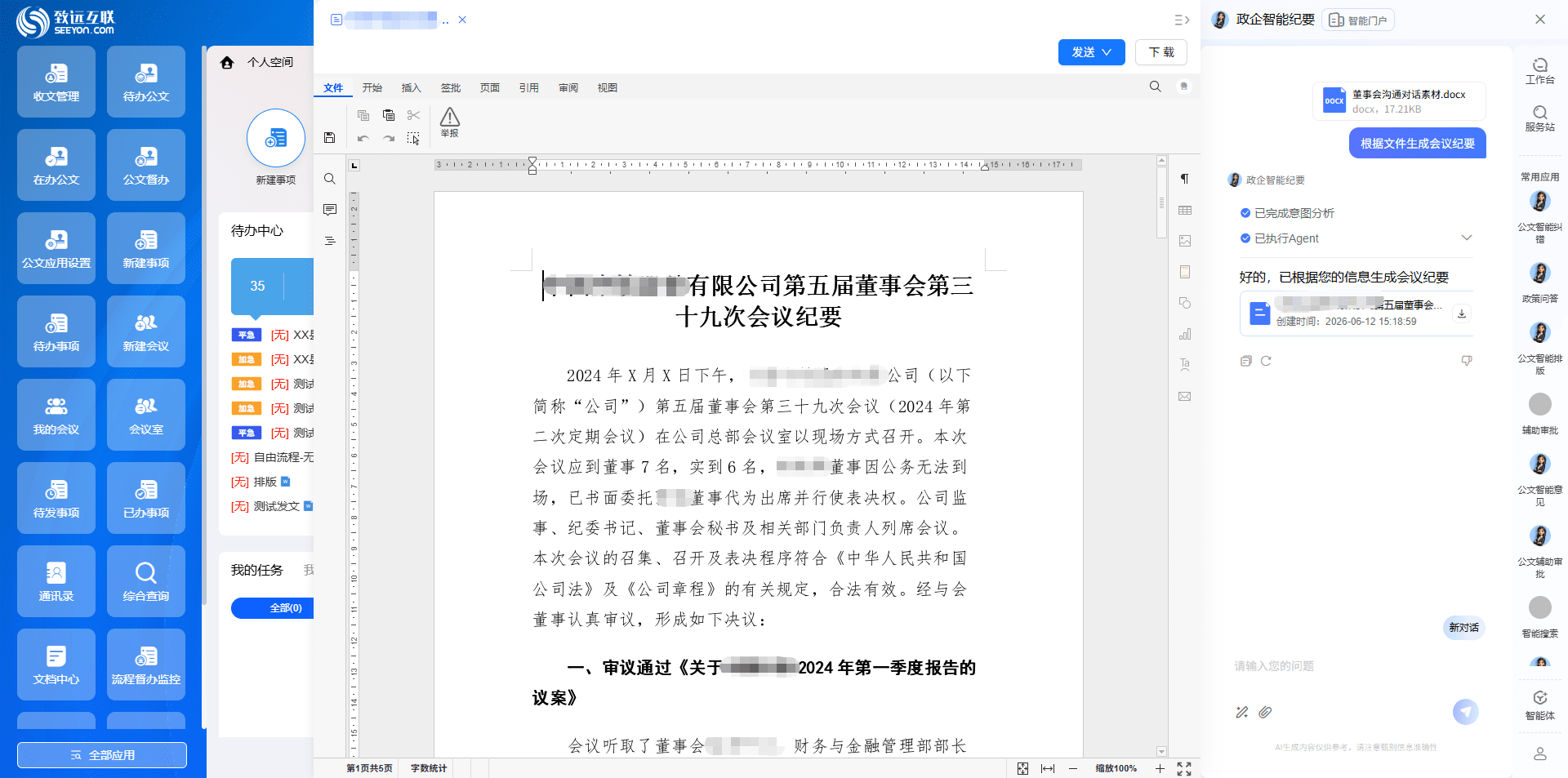Start a 新对话

tap(1463, 627)
